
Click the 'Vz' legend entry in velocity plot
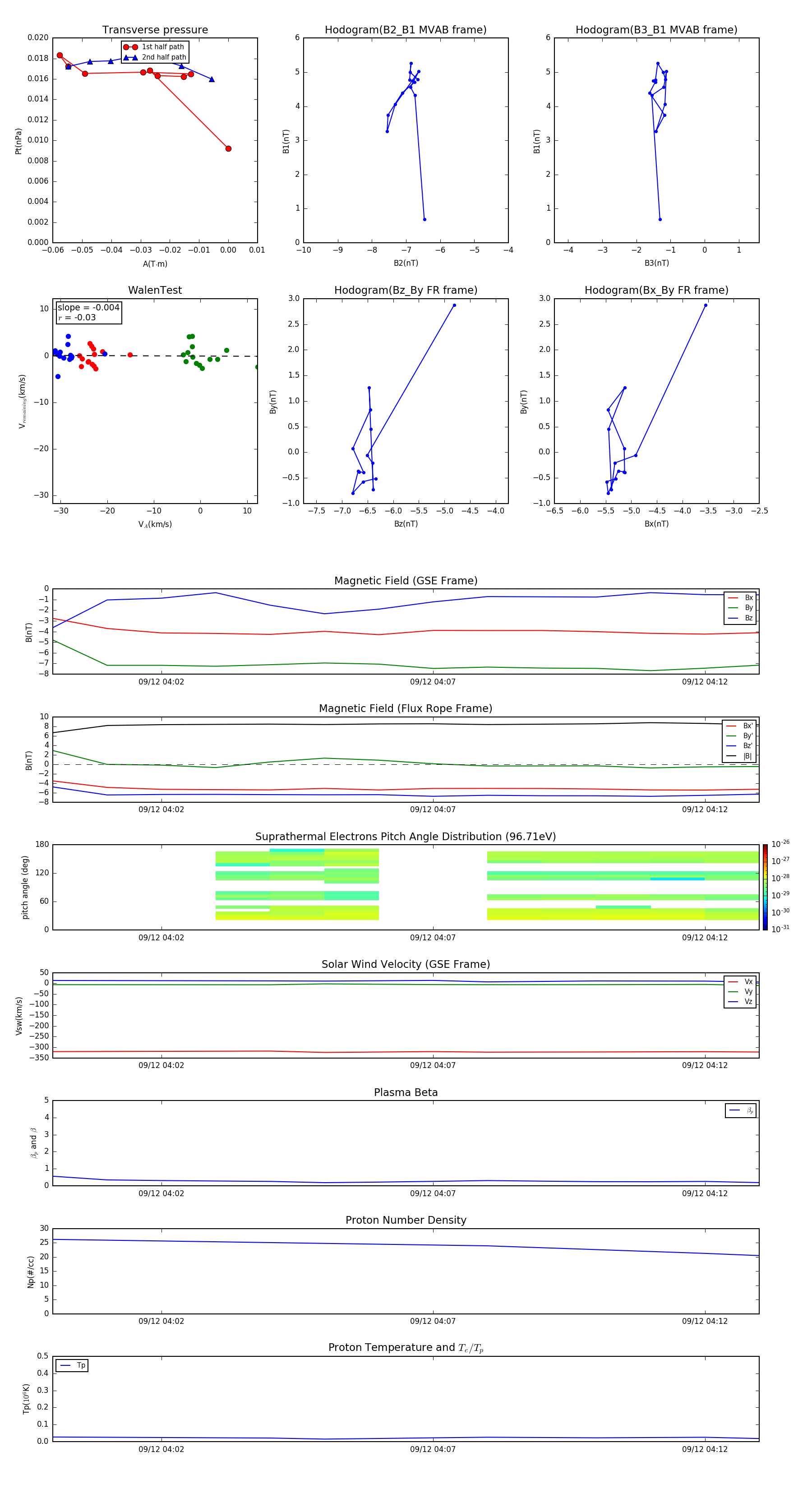(740, 1002)
